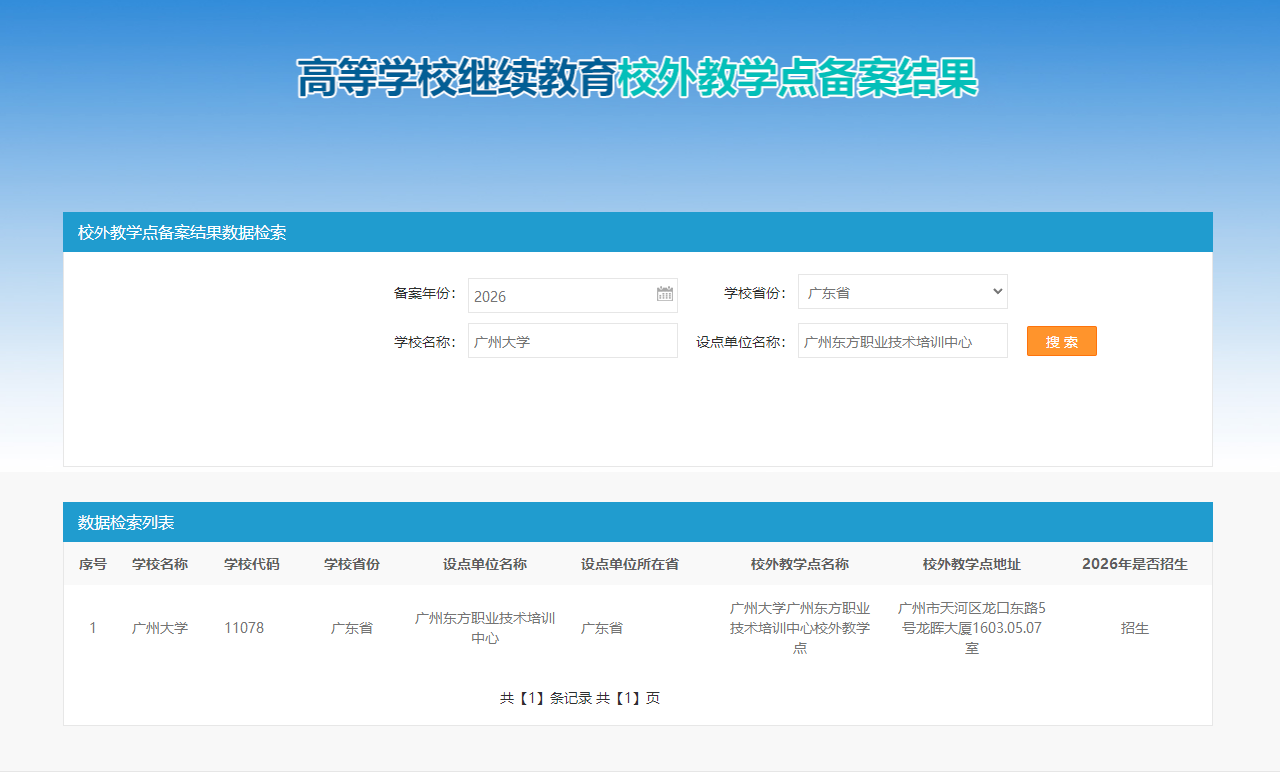Click the page title 高等学校继续教育校外教学点备案结果
This screenshot has width=1280, height=772.
[x=638, y=78]
